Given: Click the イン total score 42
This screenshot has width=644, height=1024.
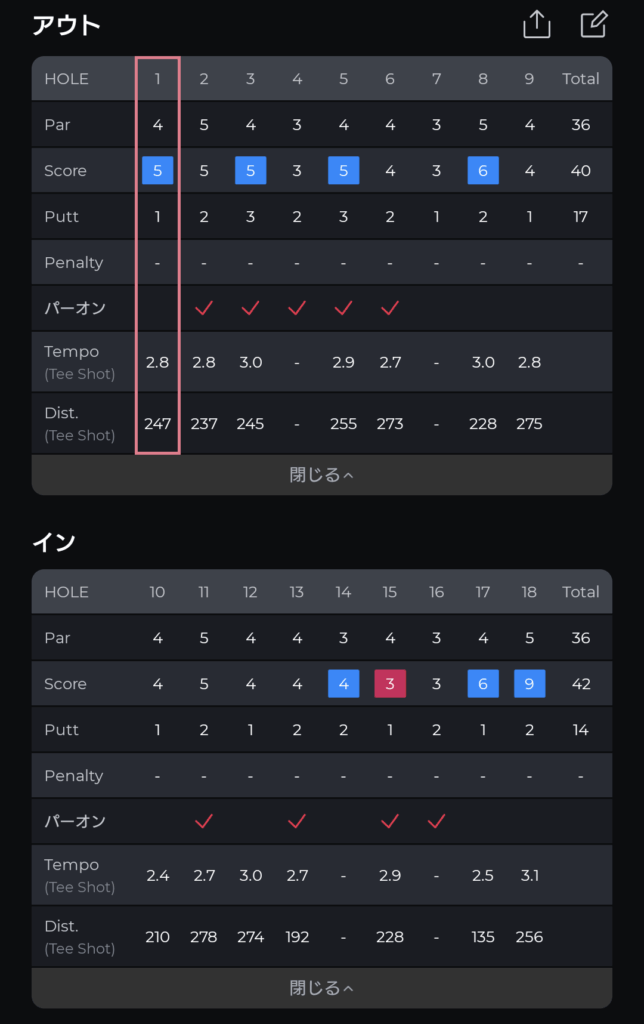Looking at the screenshot, I should [581, 684].
